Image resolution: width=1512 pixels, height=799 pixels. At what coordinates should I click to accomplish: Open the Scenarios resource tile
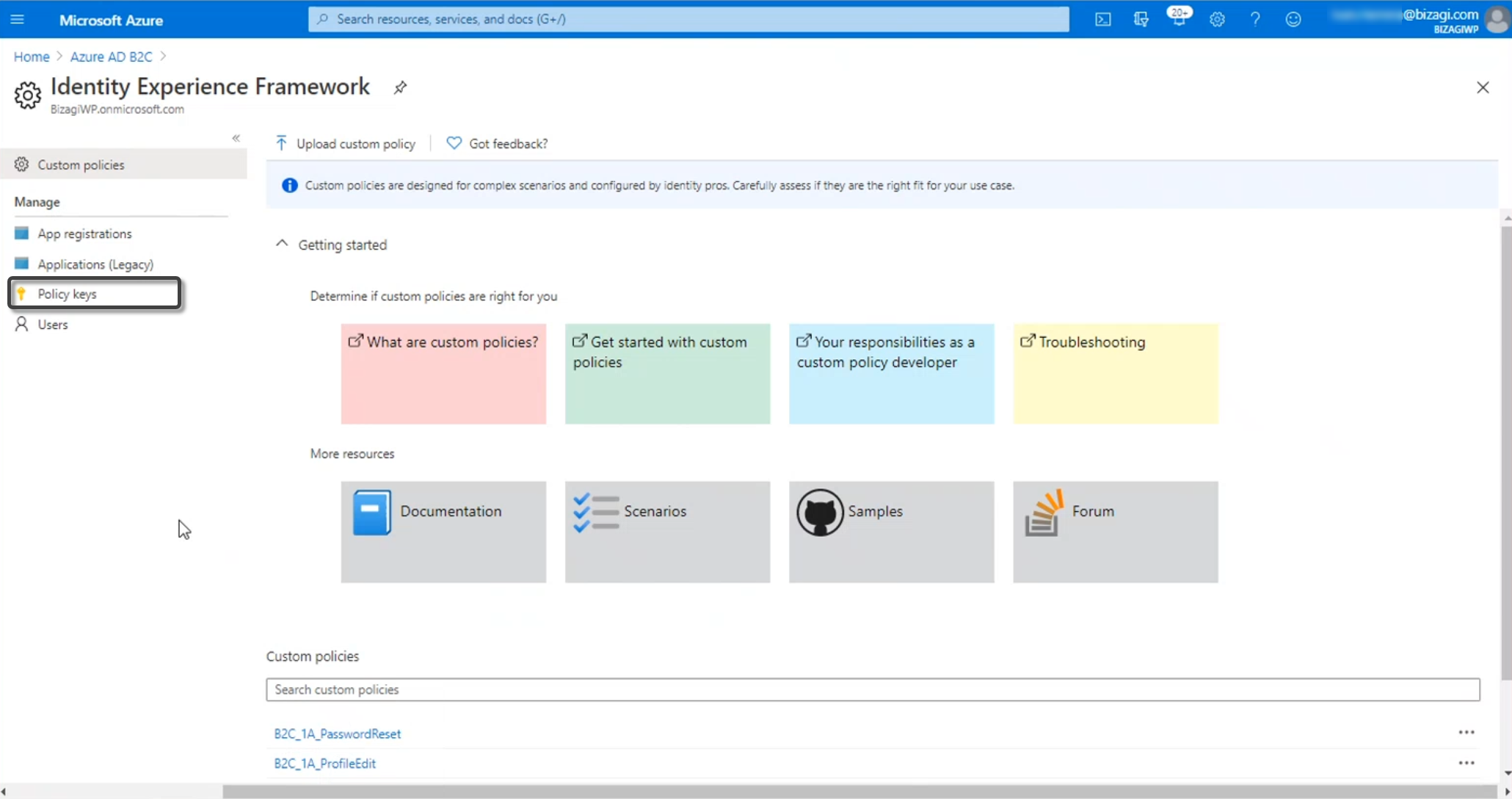[667, 532]
